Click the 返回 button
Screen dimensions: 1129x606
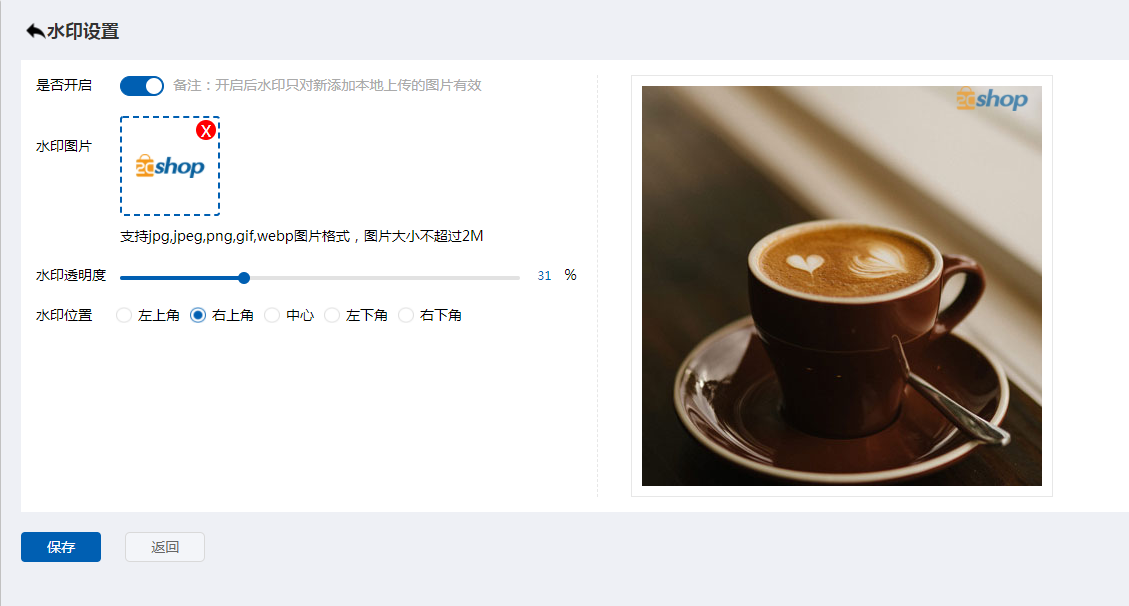pos(165,547)
